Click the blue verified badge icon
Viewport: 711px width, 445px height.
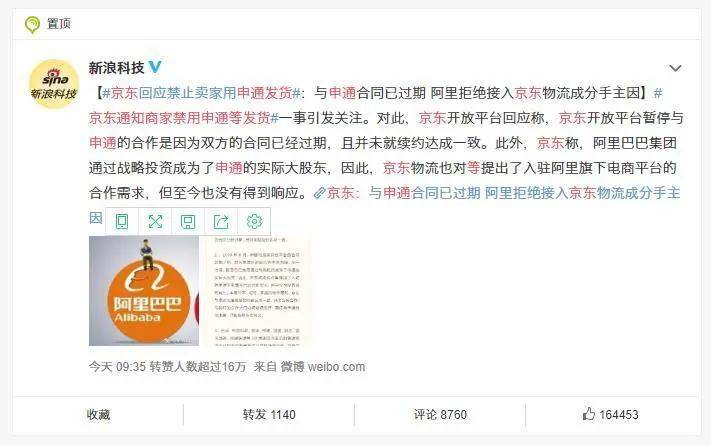(x=155, y=67)
